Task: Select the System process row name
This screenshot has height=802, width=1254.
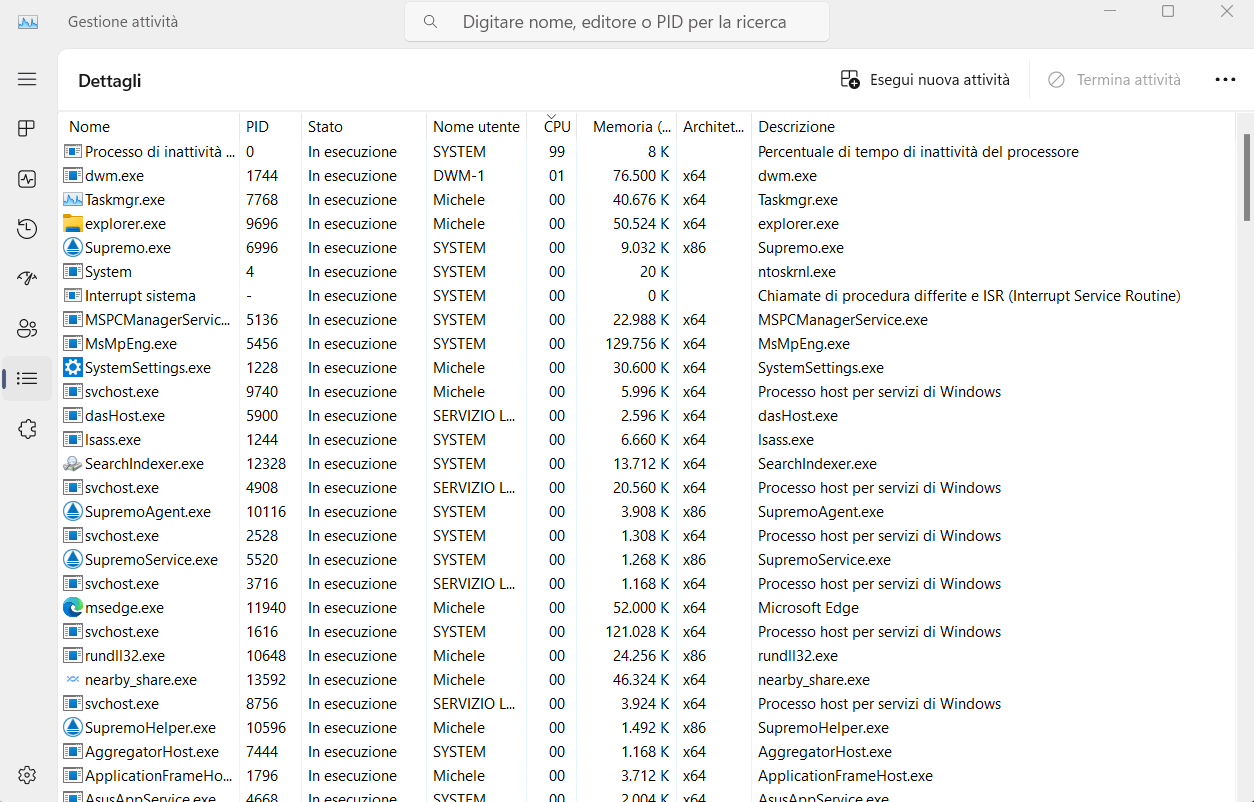Action: (108, 271)
